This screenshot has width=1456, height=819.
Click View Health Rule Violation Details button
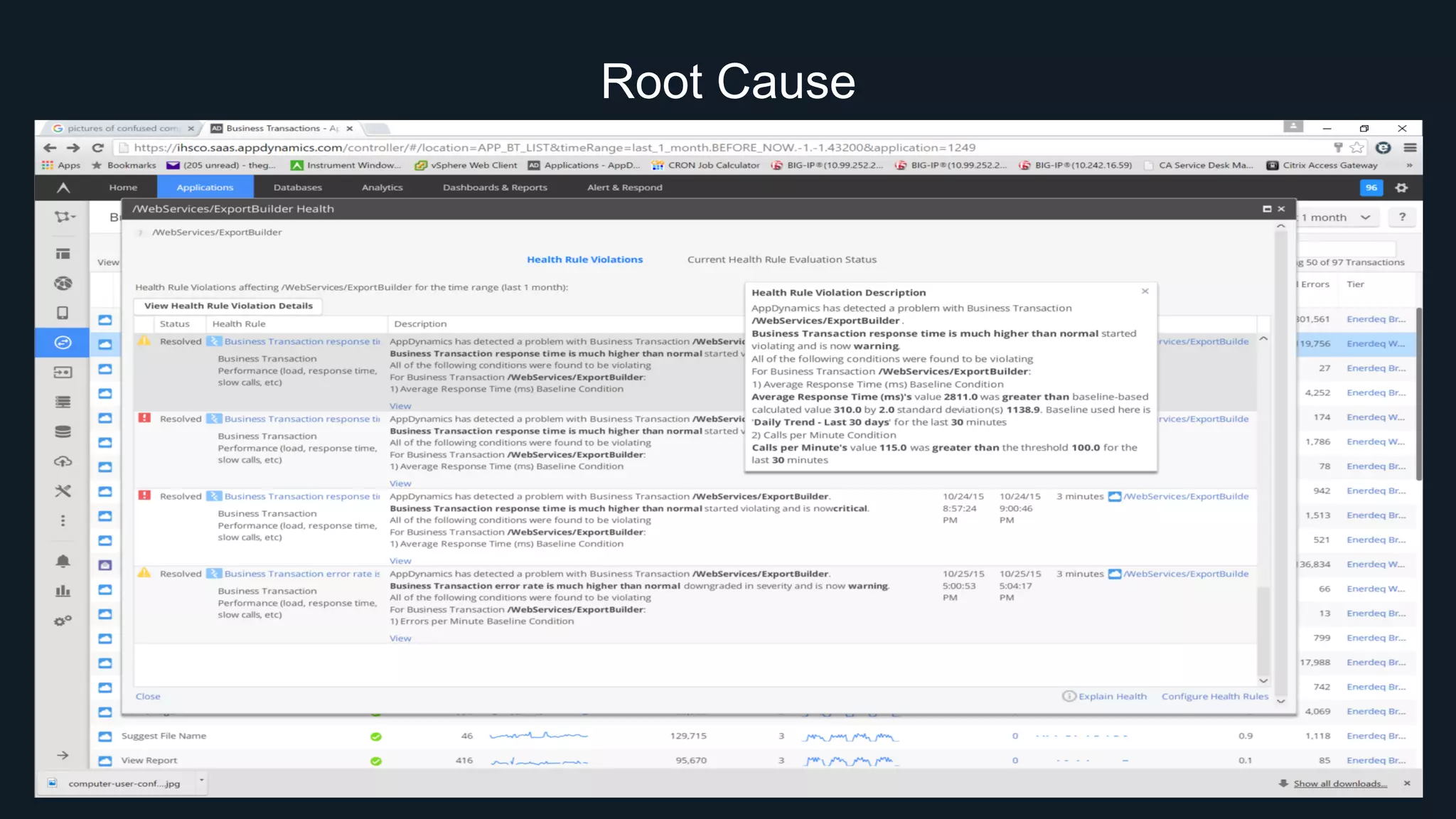(228, 306)
